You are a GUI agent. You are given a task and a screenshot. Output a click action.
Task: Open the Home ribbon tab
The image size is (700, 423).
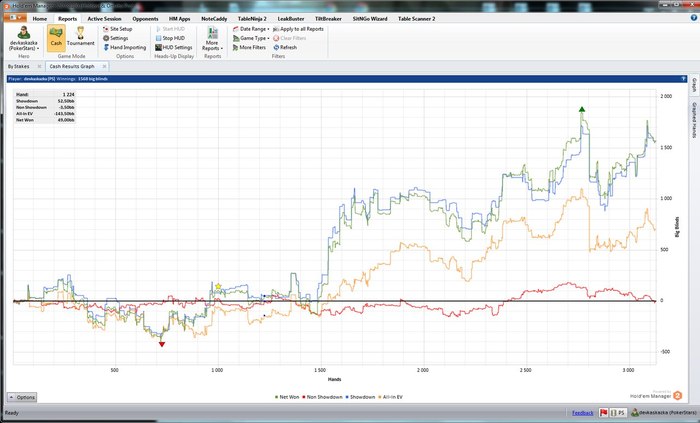pyautogui.click(x=40, y=19)
